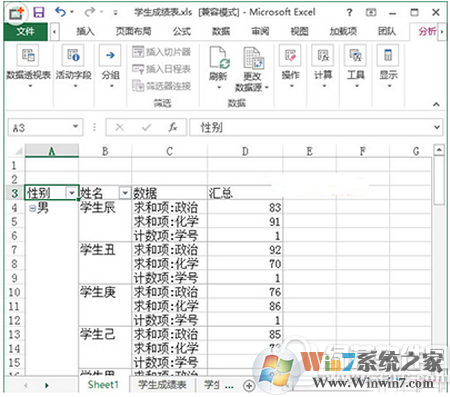Switch to the 插入 (Insert) tab
Screen dimensions: 450x397
[85, 31]
